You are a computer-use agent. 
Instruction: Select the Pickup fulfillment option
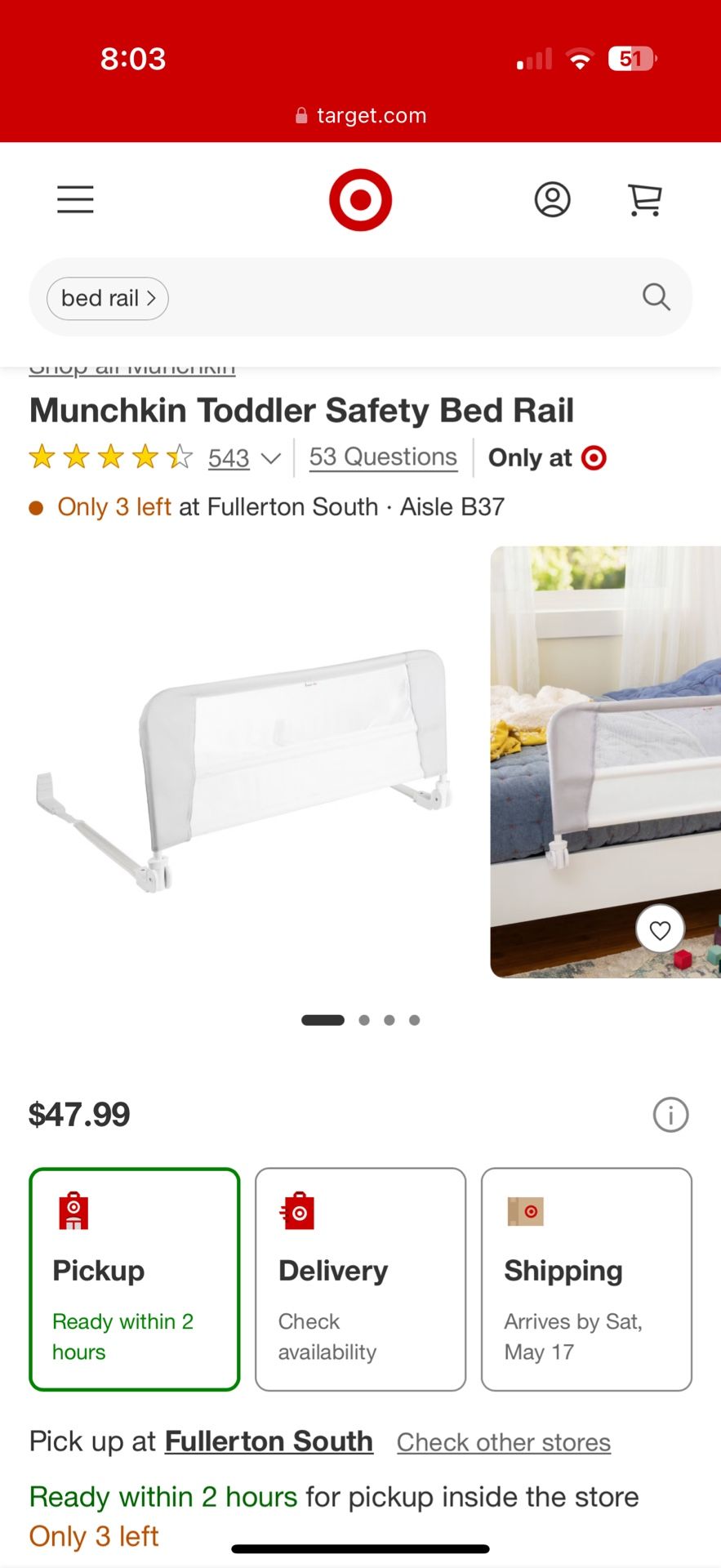point(135,1279)
